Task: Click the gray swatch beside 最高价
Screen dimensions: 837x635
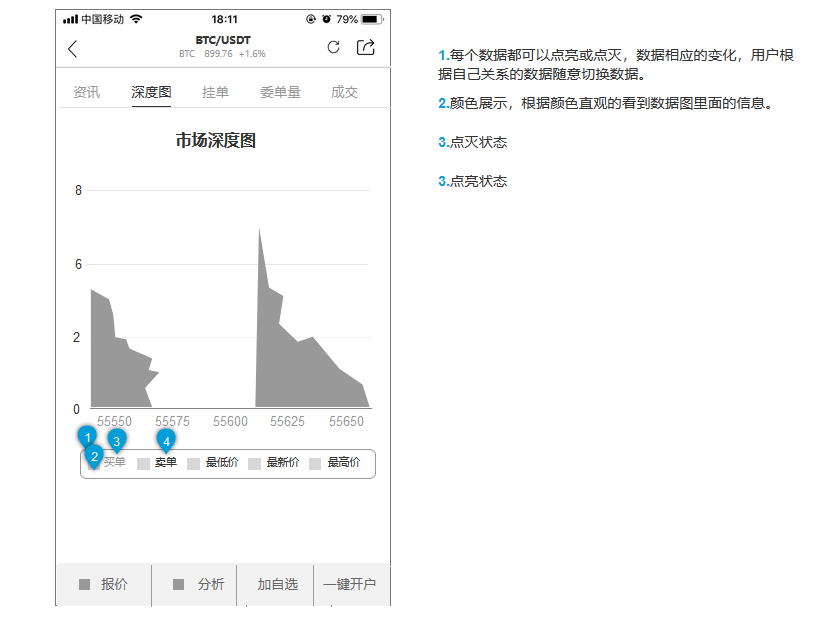Action: tap(315, 464)
